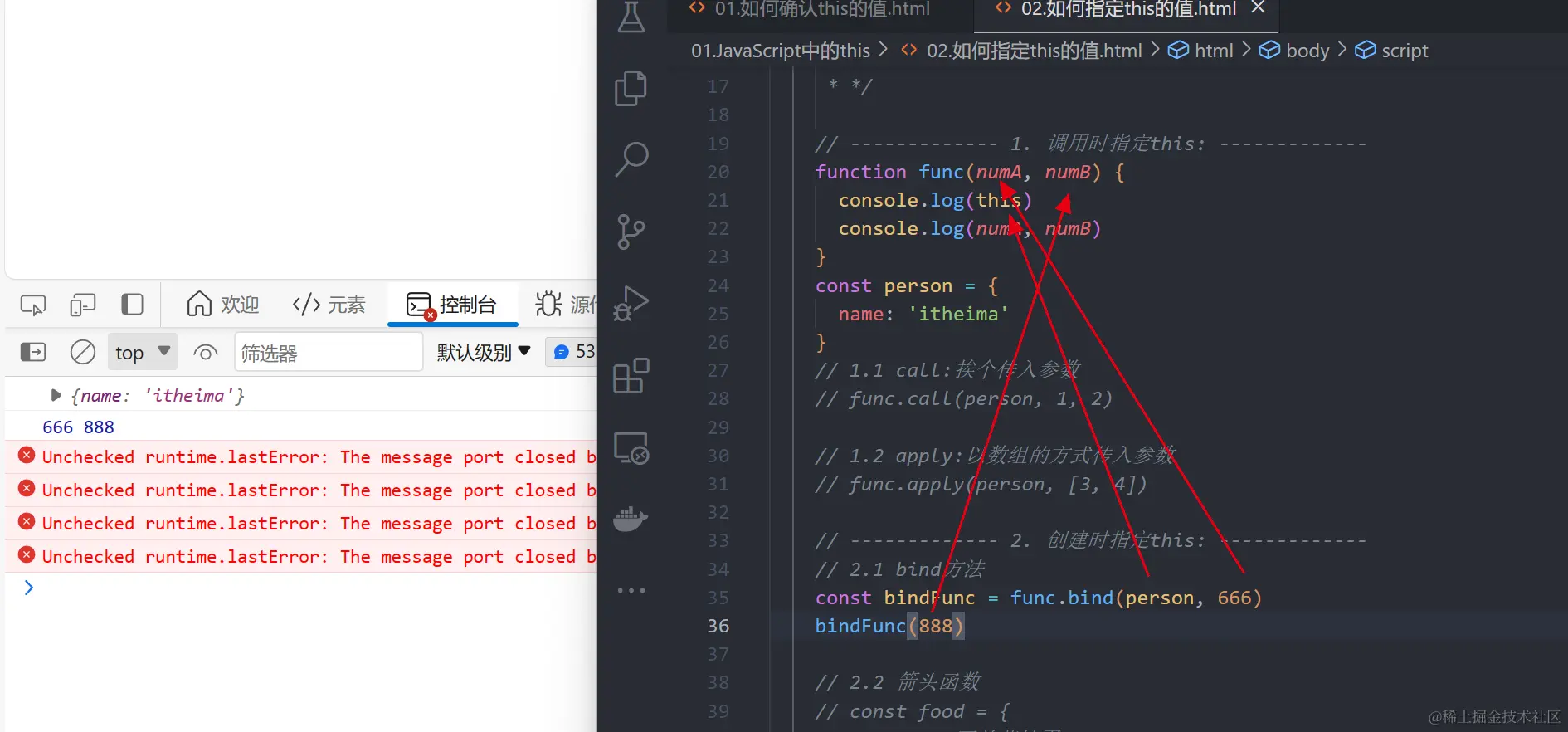
Task: Click the 666 888 console output line
Action: point(78,427)
